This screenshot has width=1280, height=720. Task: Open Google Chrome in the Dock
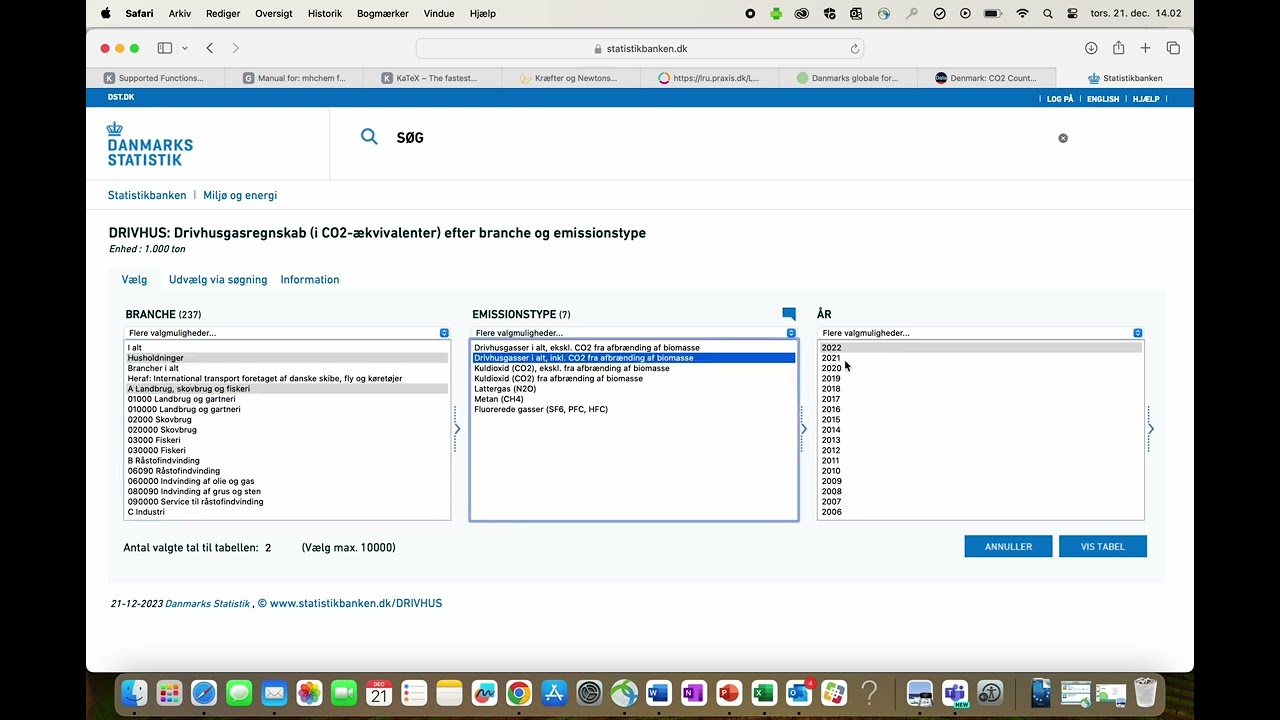518,693
